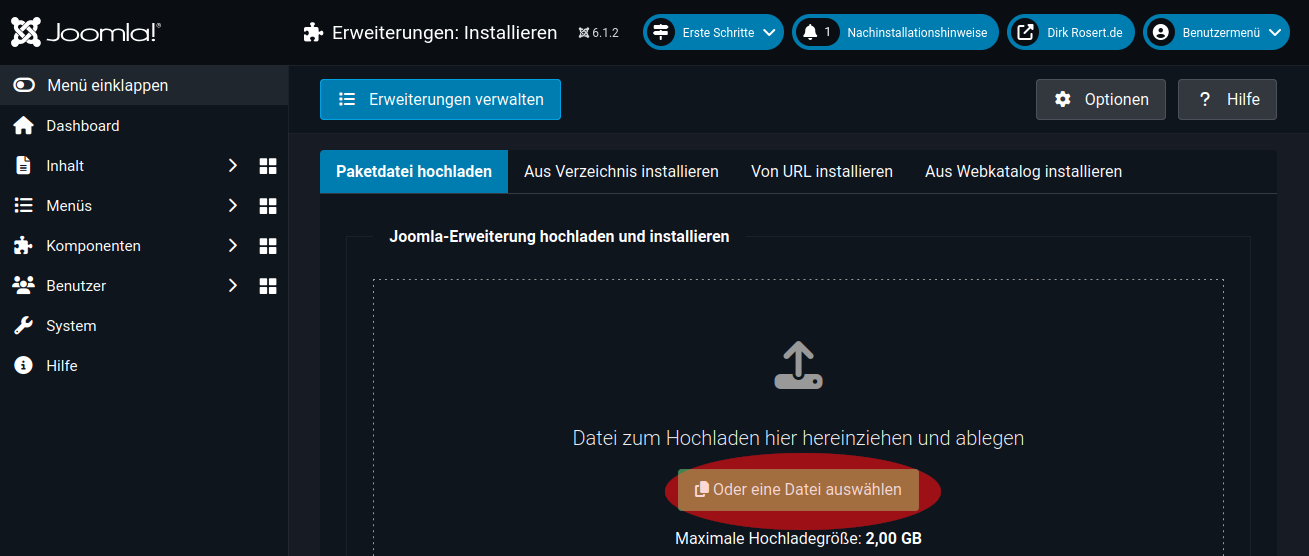Expand the Menüs submenu chevron
This screenshot has height=556, width=1309.
(233, 206)
